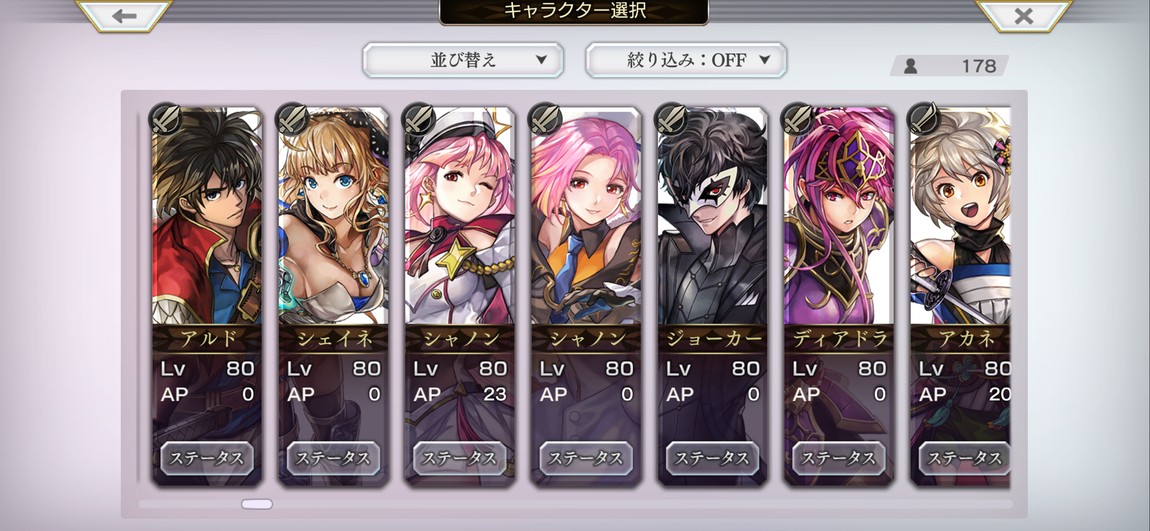Click the weapon icon on ジョーカー's card
This screenshot has height=531, width=1150.
point(671,119)
